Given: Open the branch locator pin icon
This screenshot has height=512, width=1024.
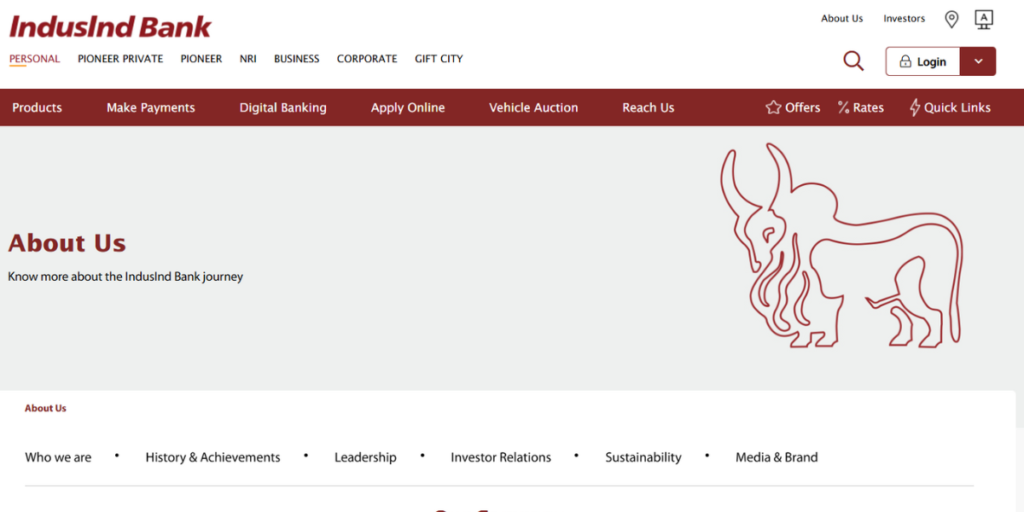Looking at the screenshot, I should point(952,20).
